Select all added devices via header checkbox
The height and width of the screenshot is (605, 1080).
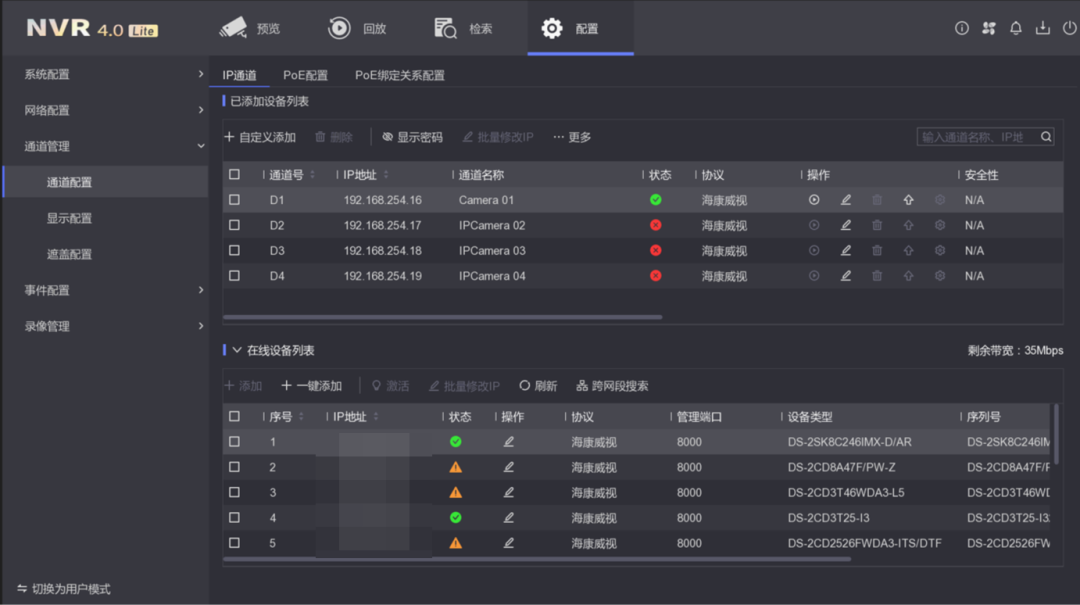(x=235, y=175)
